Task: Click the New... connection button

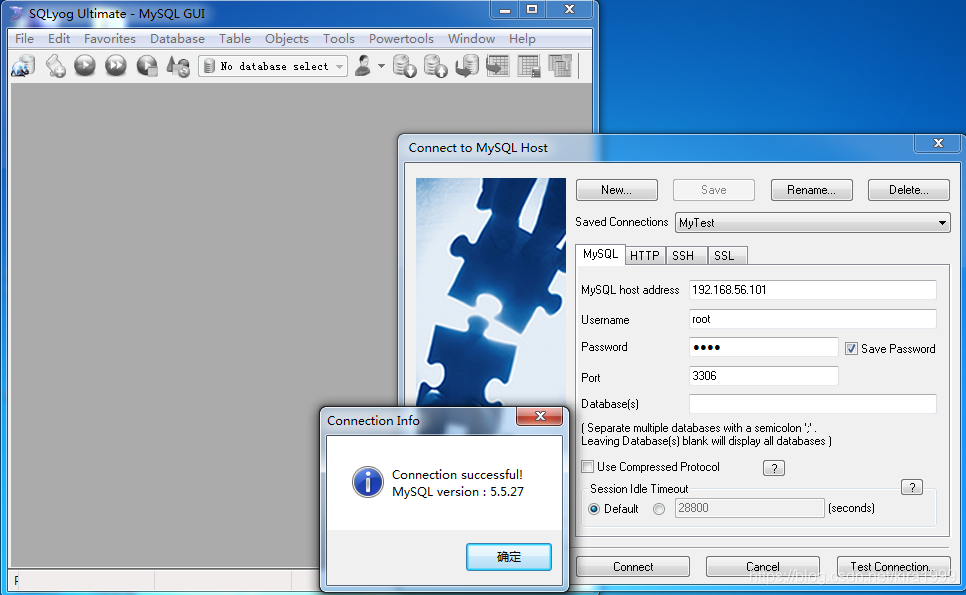Action: [x=617, y=190]
